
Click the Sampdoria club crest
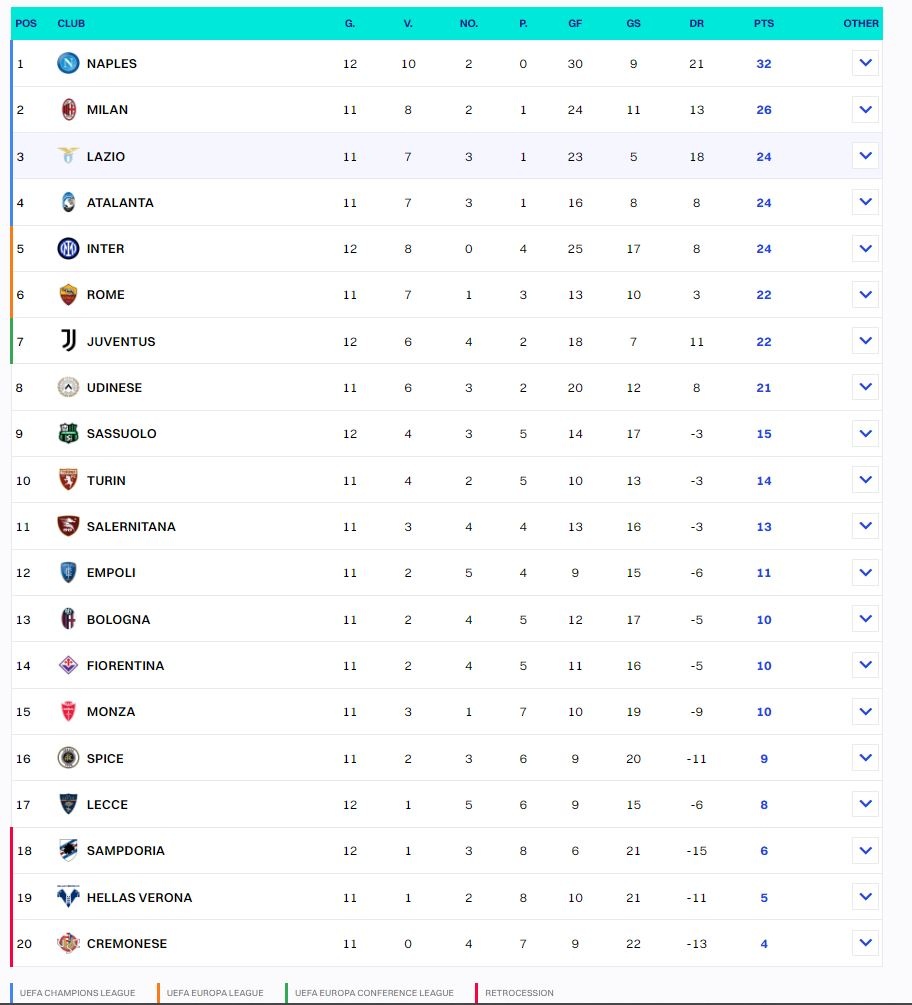[68, 851]
